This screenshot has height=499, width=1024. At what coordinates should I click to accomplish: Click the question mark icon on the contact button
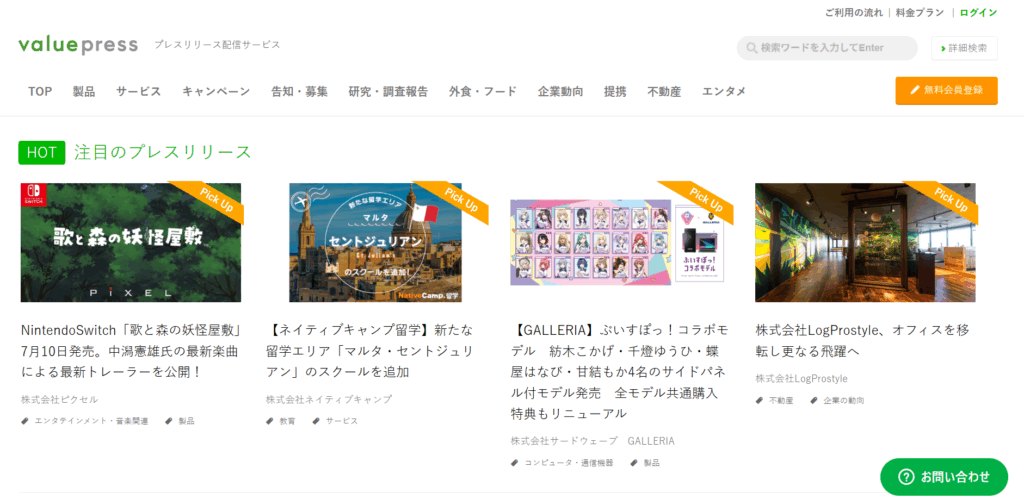tap(906, 477)
